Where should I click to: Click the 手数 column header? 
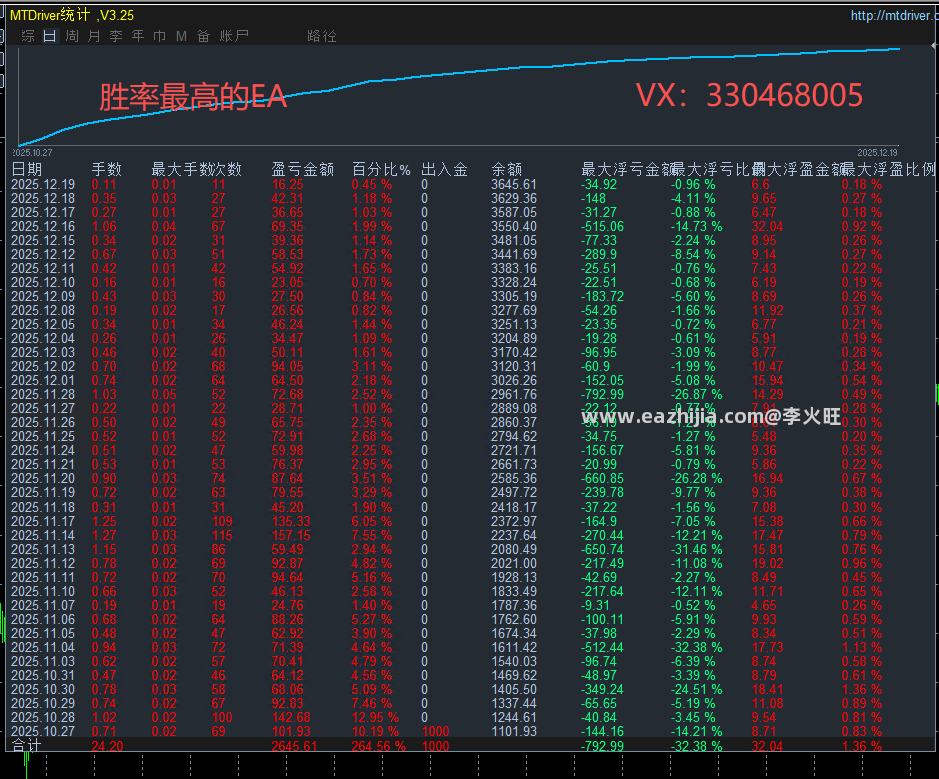(x=107, y=169)
